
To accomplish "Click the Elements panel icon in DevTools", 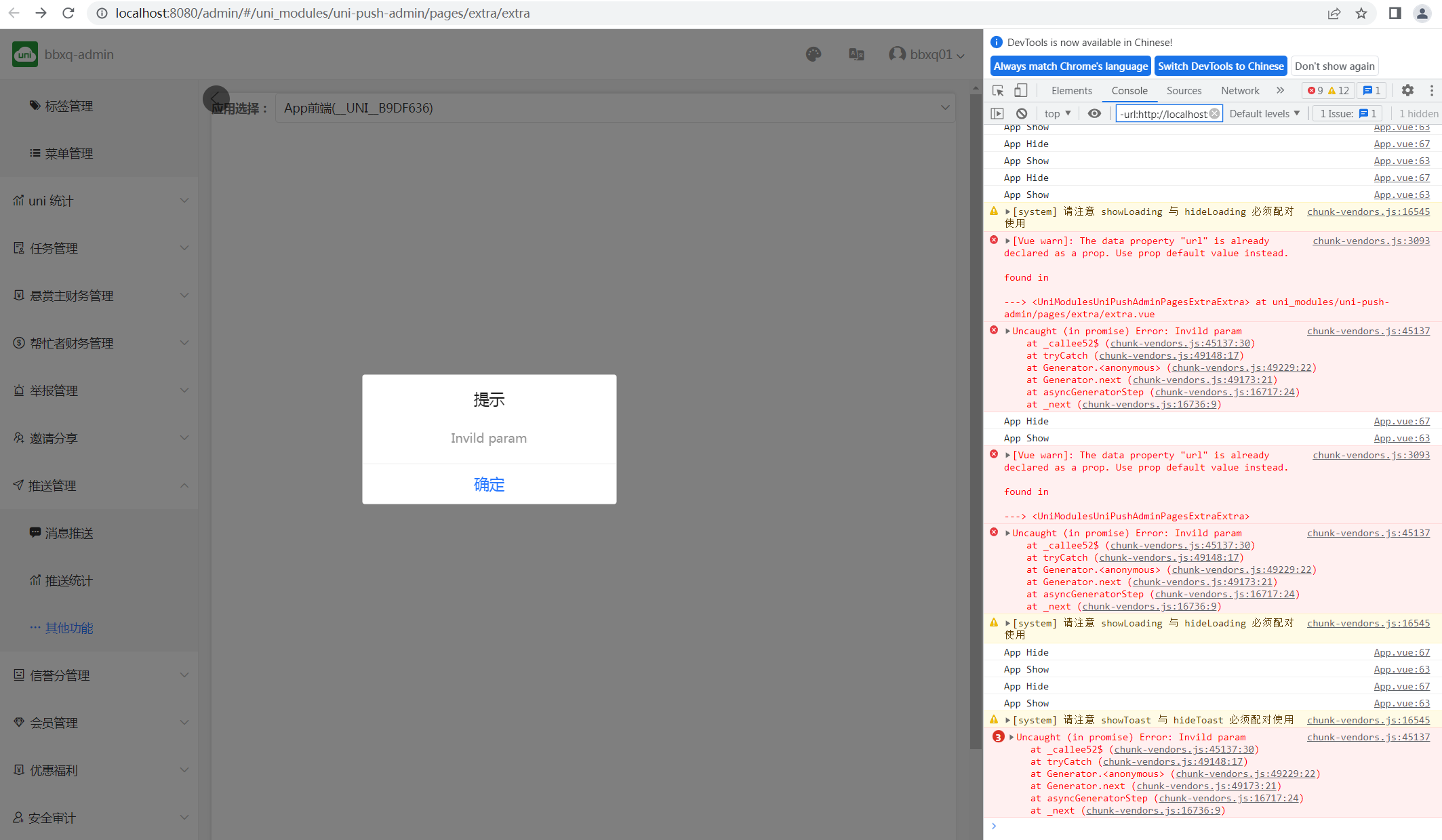I will (x=1071, y=90).
